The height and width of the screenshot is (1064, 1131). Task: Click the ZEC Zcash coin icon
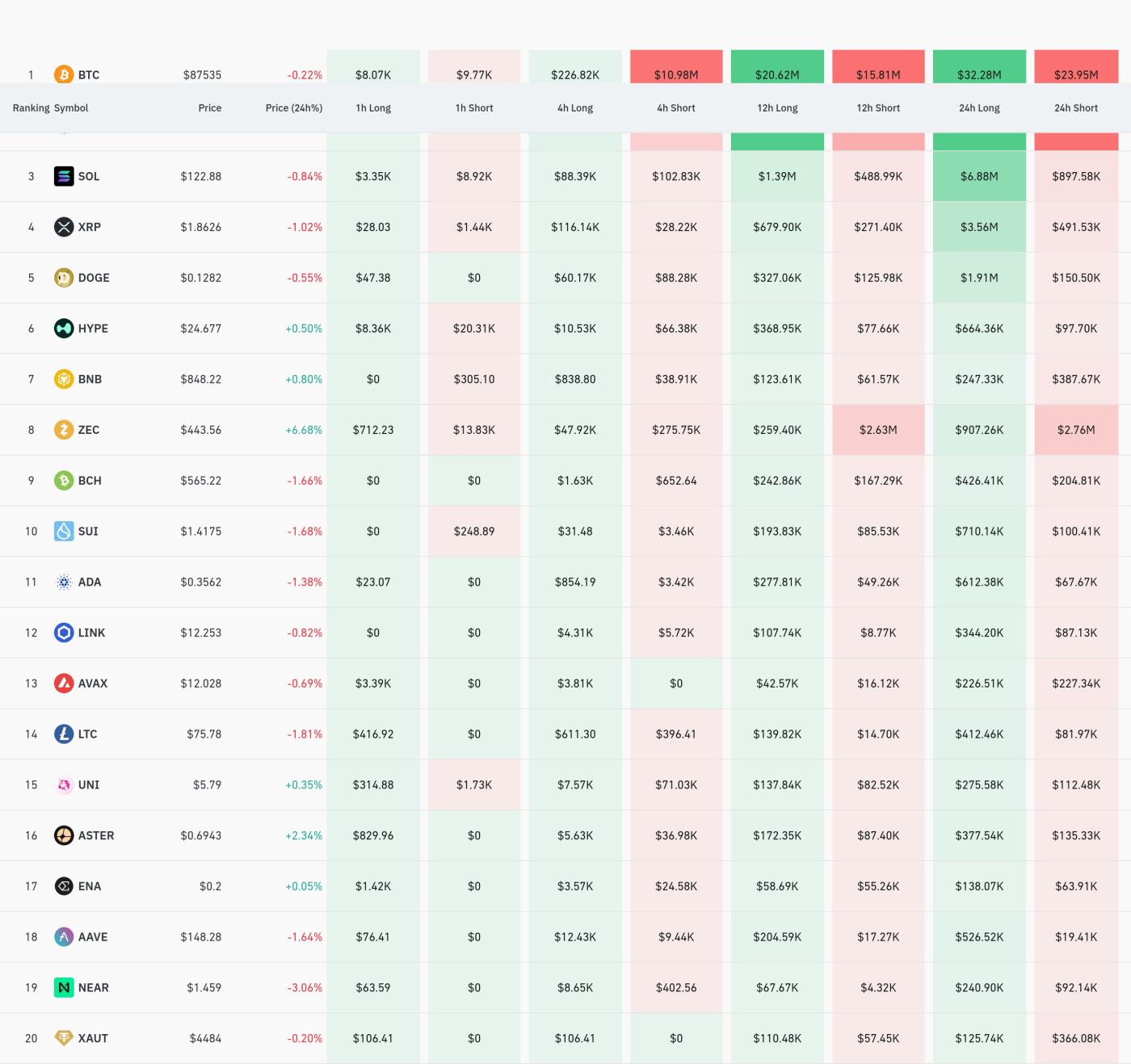point(63,430)
